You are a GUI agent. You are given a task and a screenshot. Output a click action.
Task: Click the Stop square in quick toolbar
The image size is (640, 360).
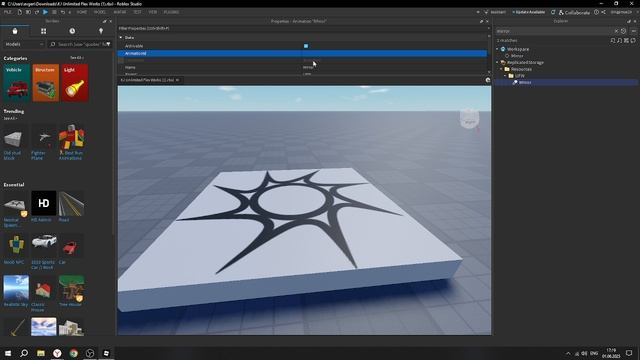click(x=54, y=12)
